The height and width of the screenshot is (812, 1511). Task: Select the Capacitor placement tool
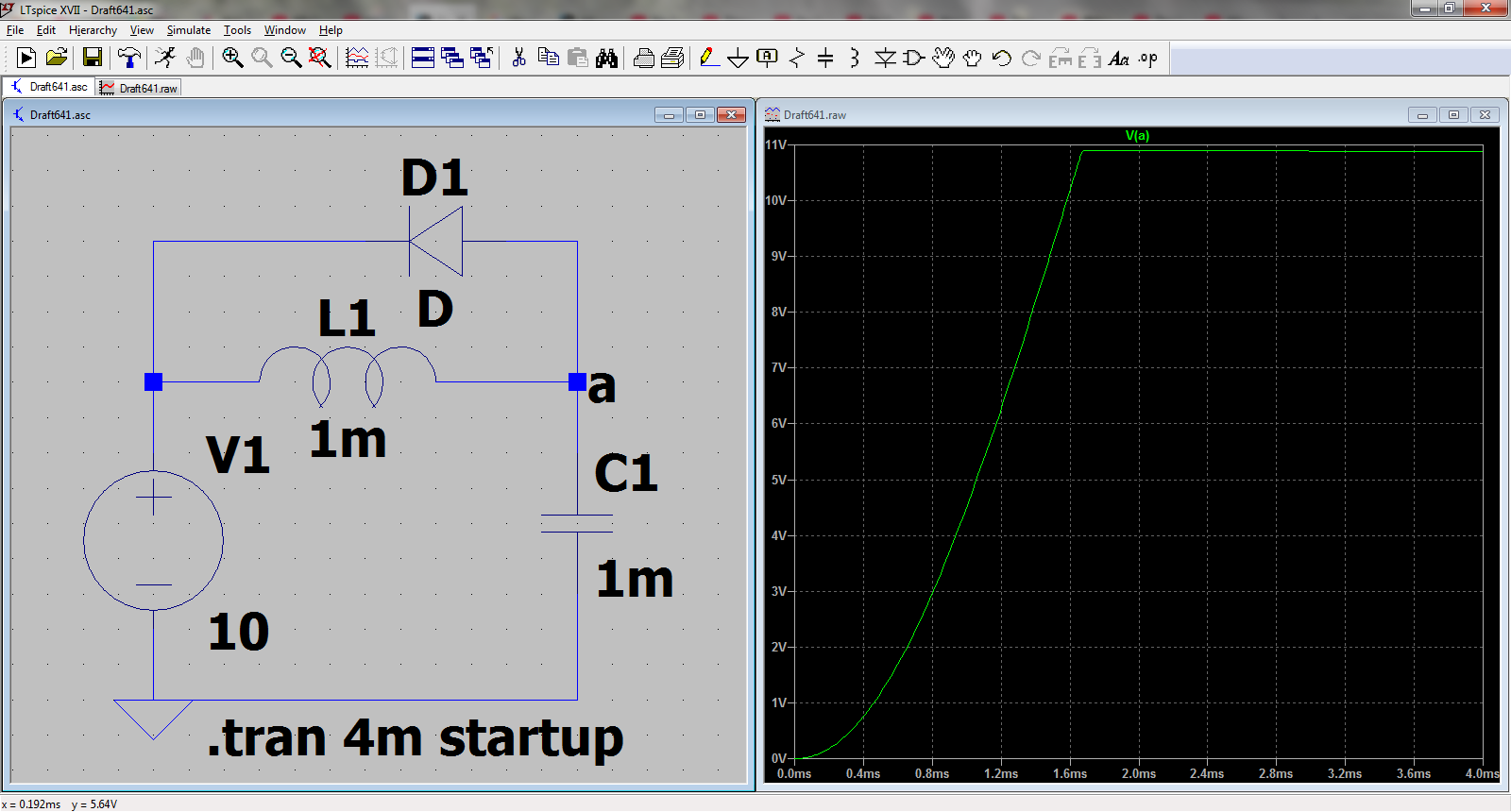click(x=825, y=58)
